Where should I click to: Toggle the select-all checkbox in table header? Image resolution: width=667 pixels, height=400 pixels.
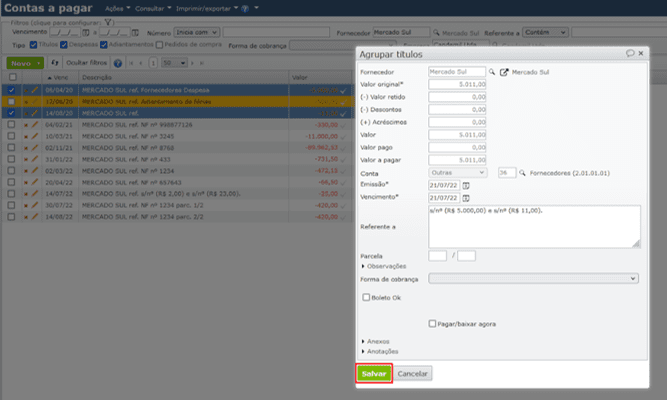[13, 77]
